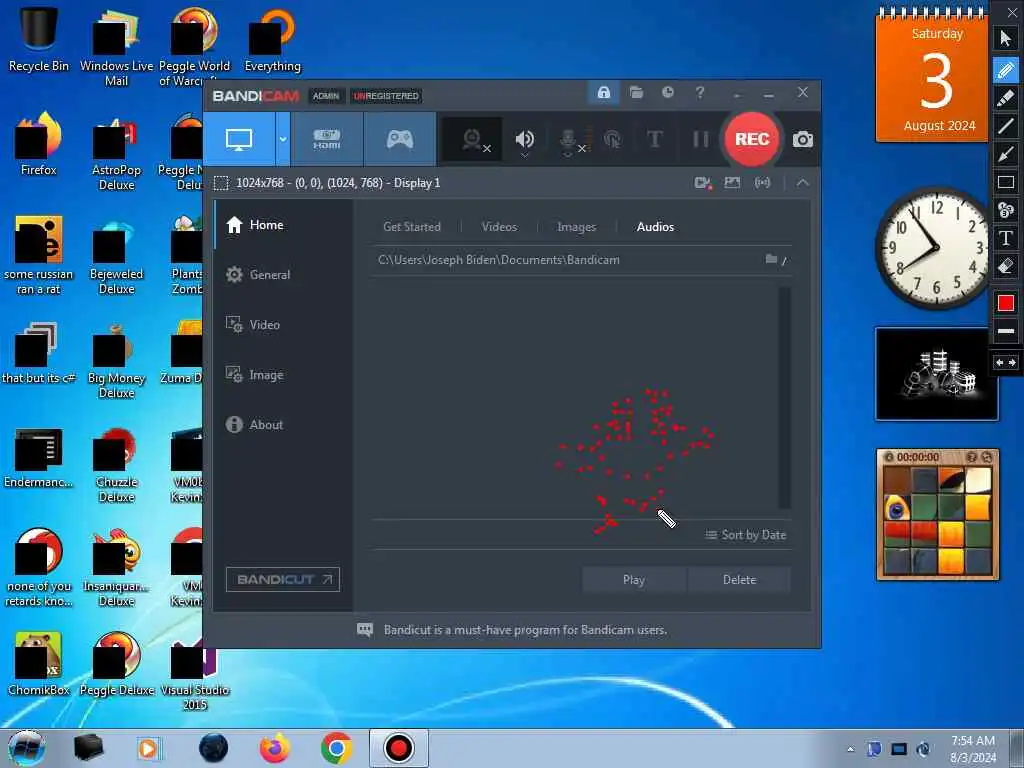1024x768 pixels.
Task: Select the text tool in drawing toolbar
Action: tap(1006, 238)
